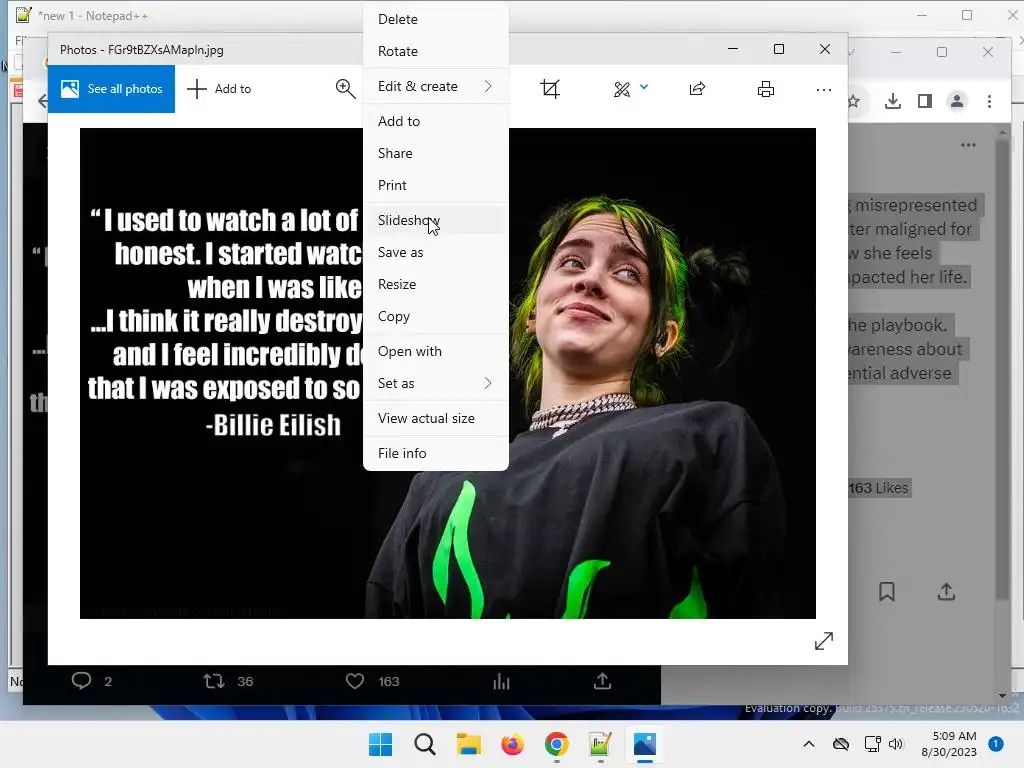Choose Delete from context menu

[436, 19]
